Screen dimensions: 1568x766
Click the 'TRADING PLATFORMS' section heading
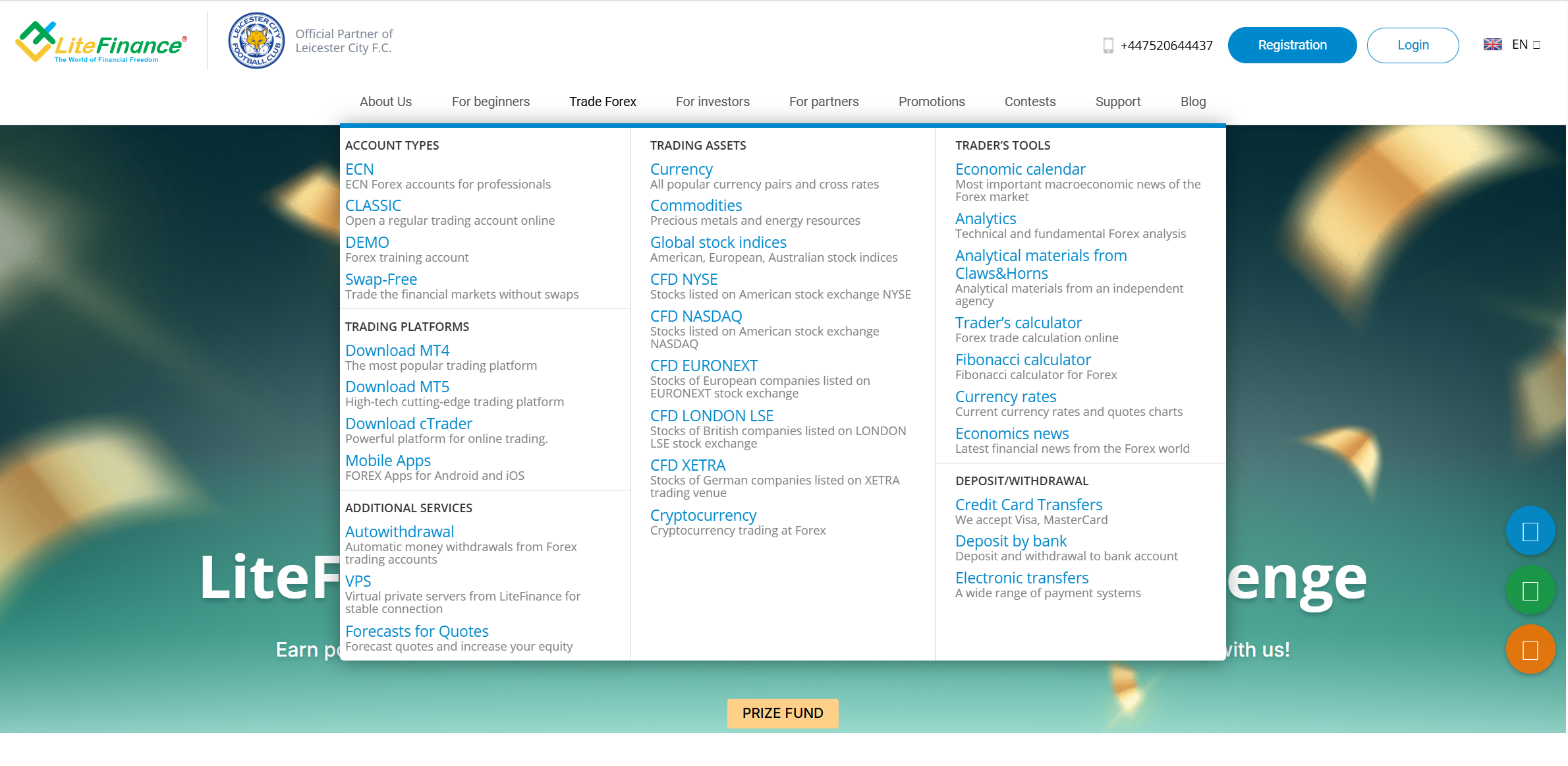tap(407, 327)
